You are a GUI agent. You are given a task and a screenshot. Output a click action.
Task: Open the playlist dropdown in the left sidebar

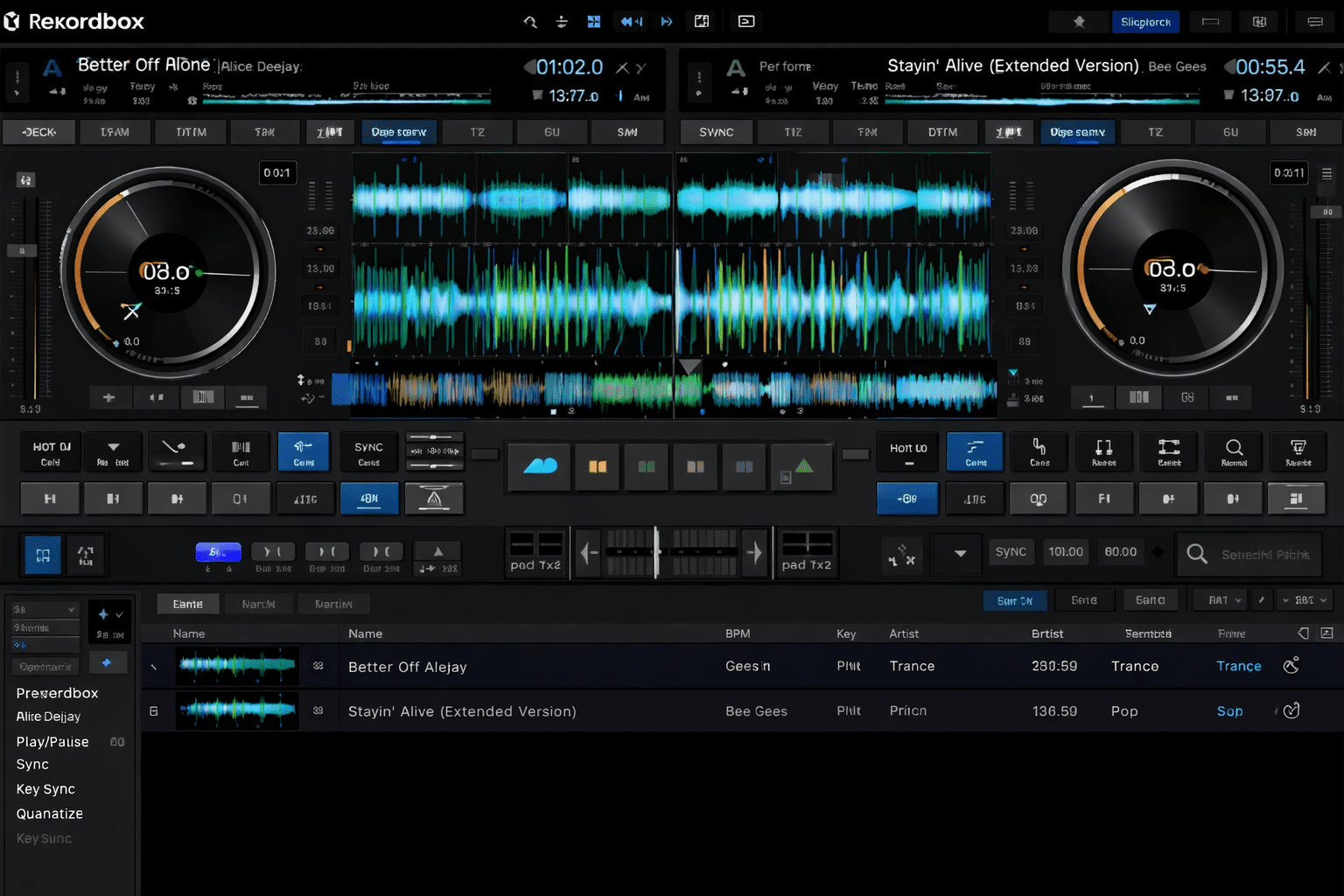(x=44, y=609)
